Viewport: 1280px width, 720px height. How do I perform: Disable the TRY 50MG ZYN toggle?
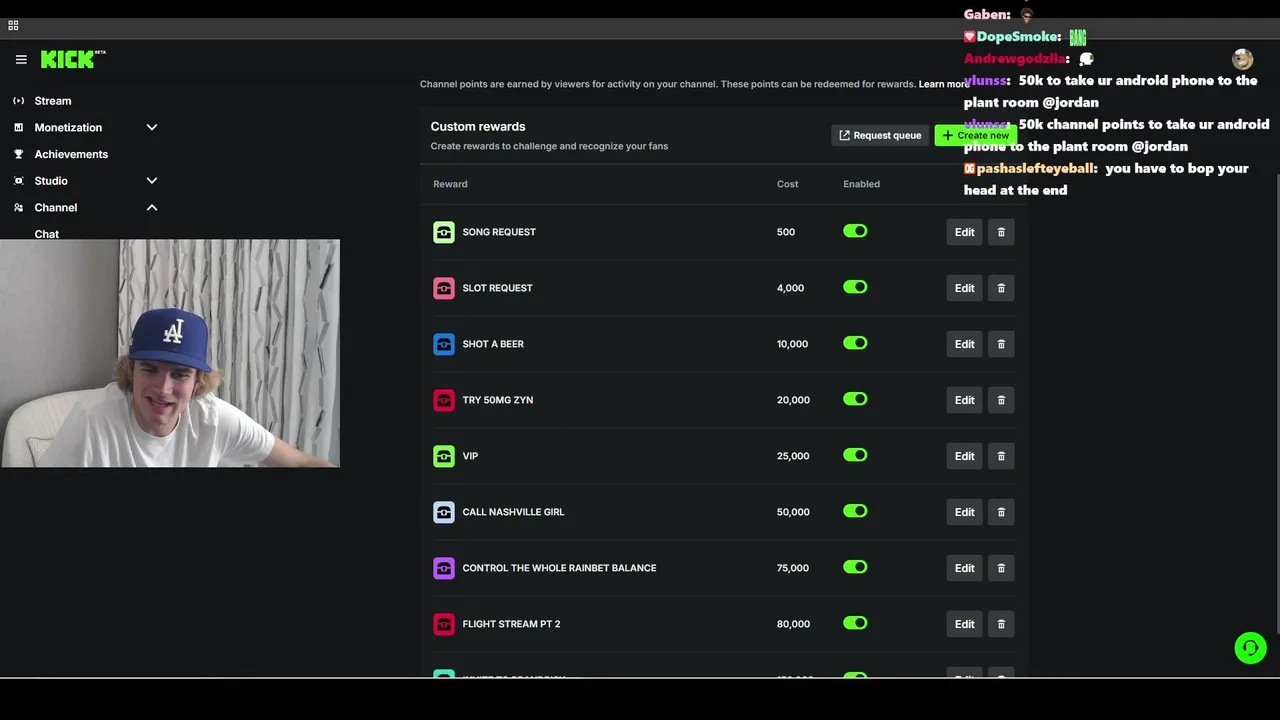pos(855,399)
